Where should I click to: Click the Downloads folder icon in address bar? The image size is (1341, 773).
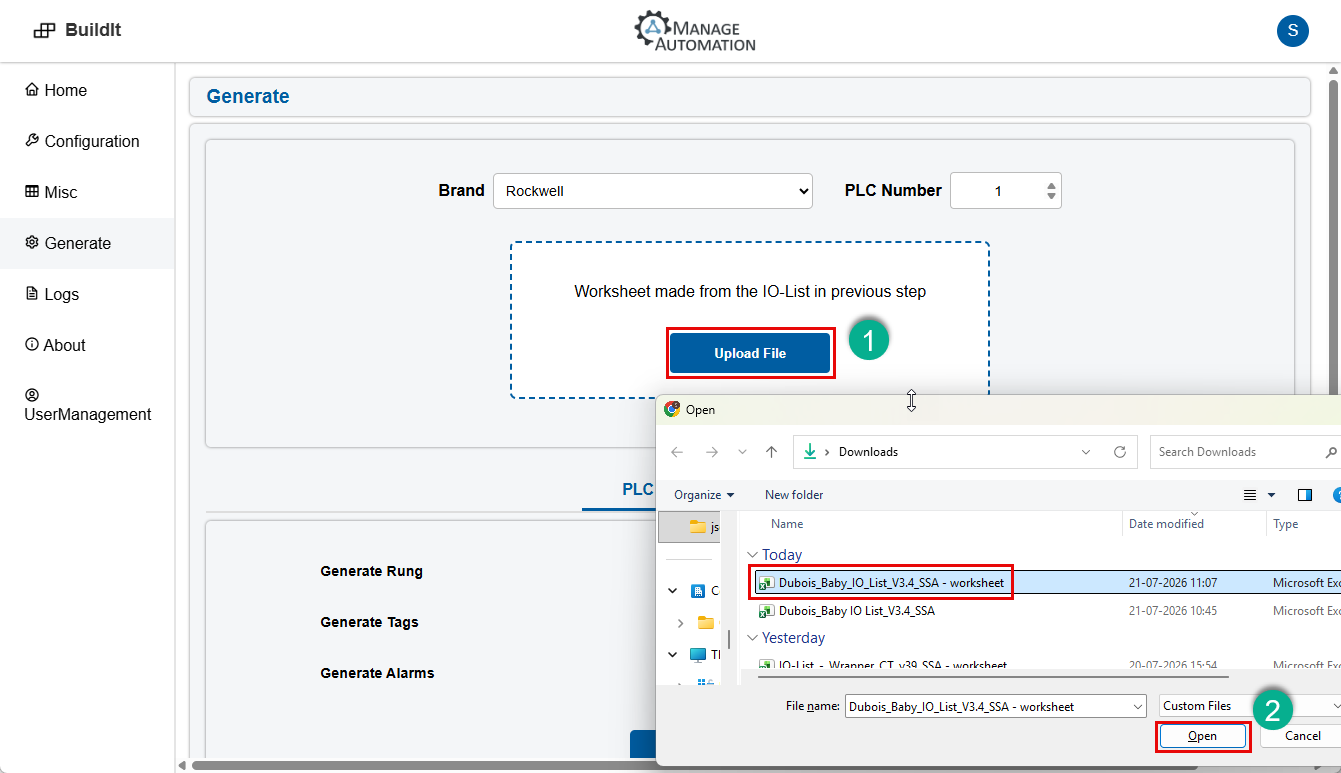coord(812,452)
